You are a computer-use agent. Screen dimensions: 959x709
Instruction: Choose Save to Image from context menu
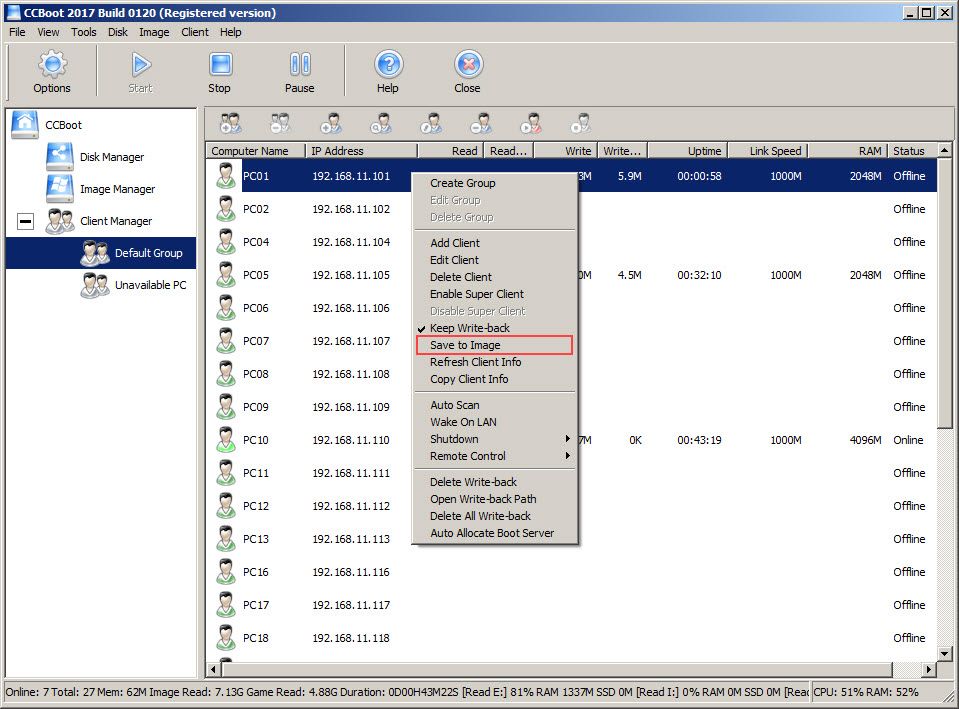click(x=494, y=345)
